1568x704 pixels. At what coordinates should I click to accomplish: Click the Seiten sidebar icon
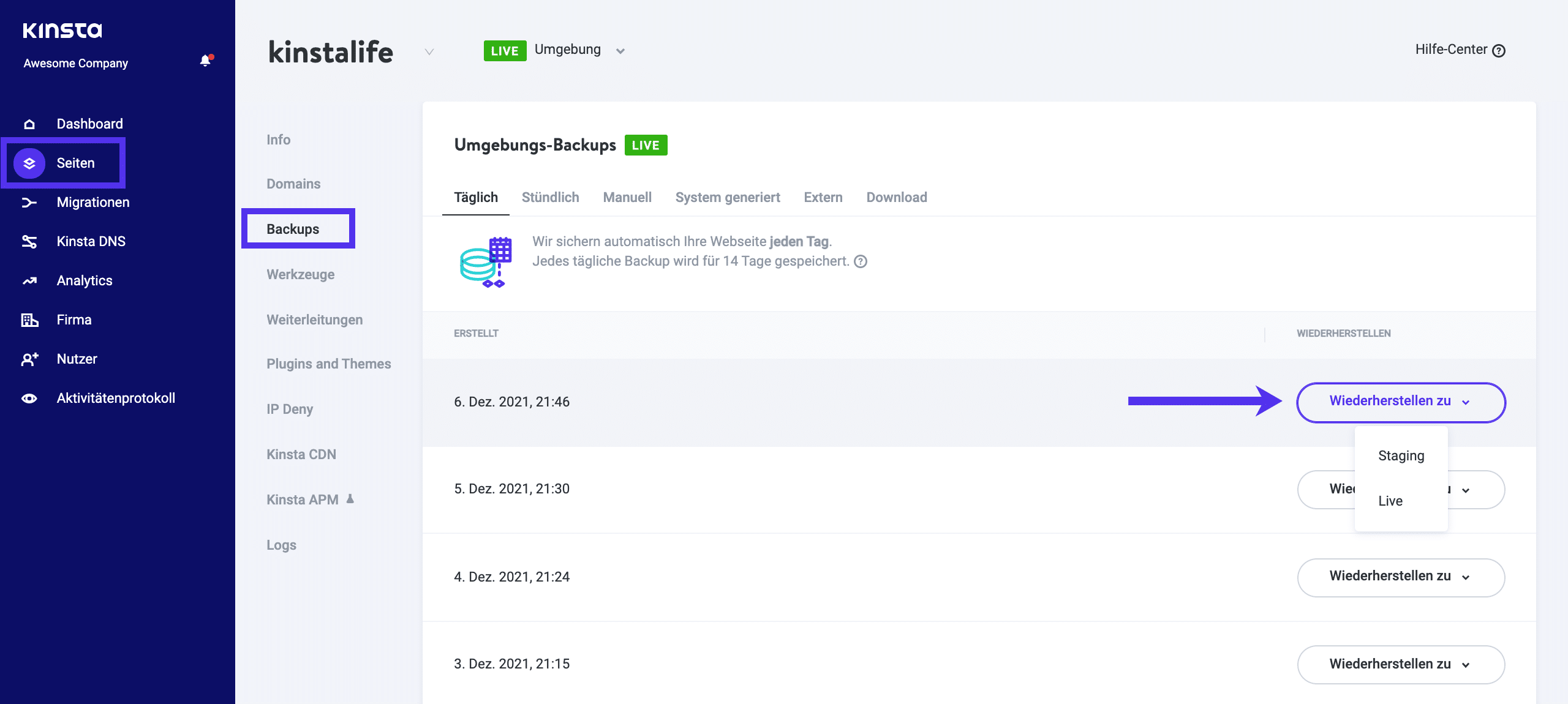tap(29, 162)
